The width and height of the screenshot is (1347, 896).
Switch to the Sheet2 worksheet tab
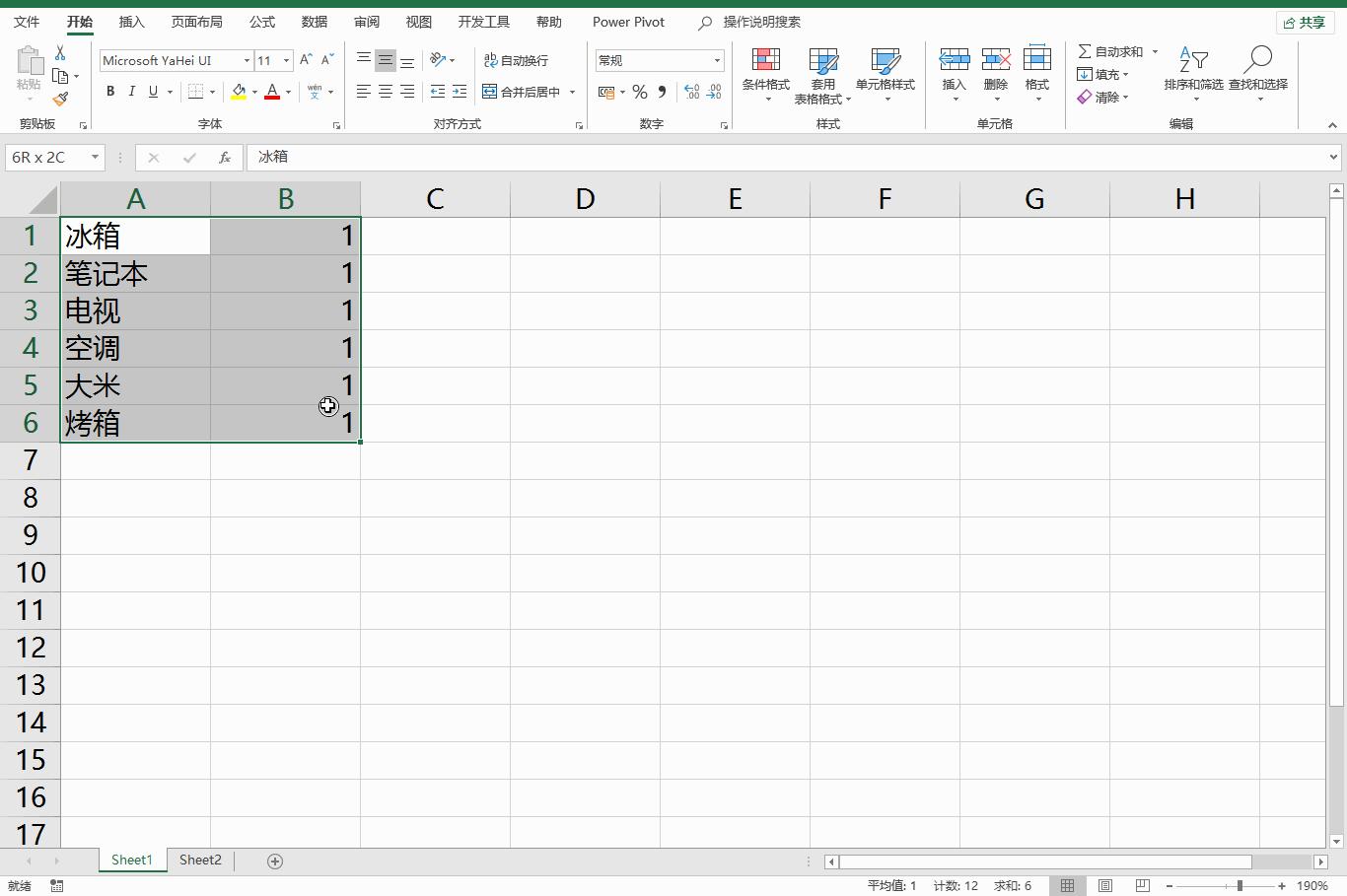[200, 860]
